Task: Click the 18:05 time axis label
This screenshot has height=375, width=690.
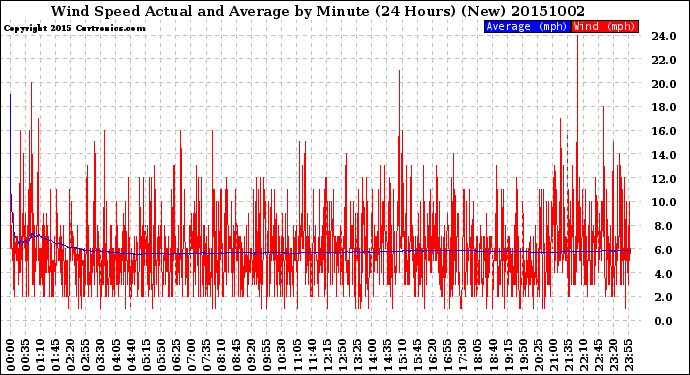Action: tap(478, 355)
